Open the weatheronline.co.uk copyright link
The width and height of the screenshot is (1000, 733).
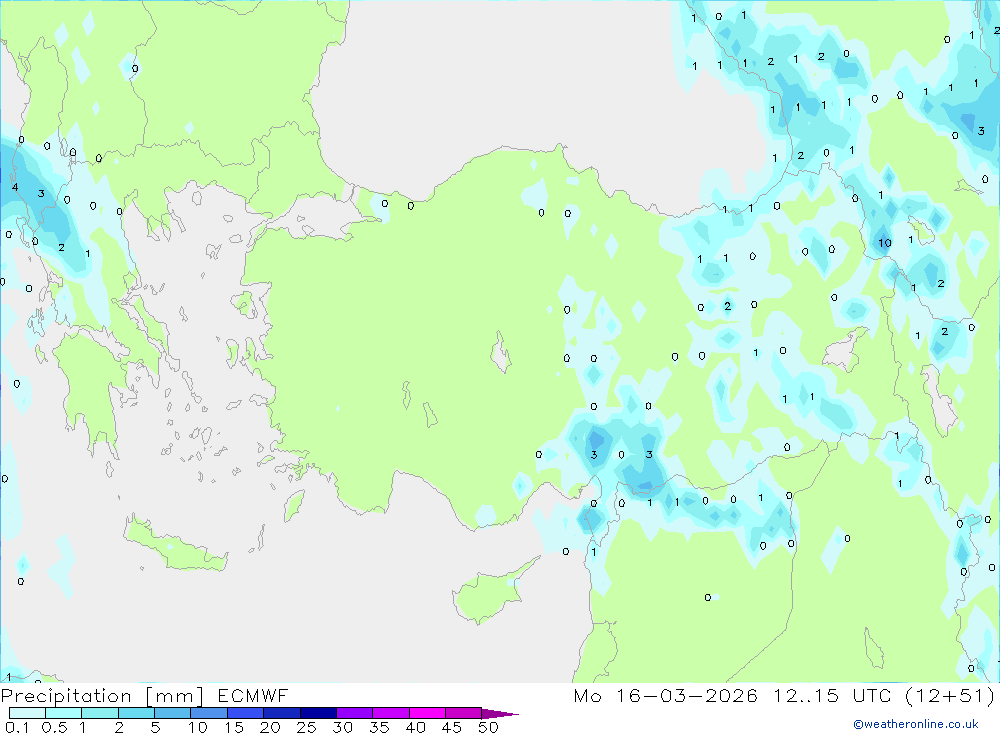pyautogui.click(x=916, y=724)
